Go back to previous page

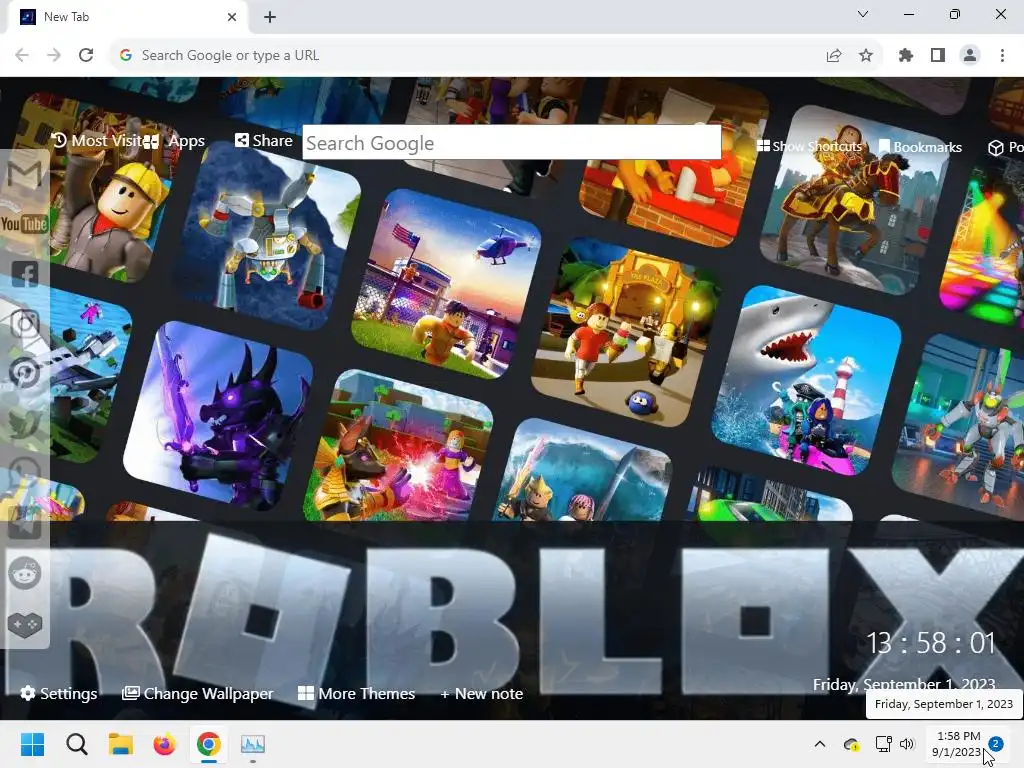[x=22, y=56]
